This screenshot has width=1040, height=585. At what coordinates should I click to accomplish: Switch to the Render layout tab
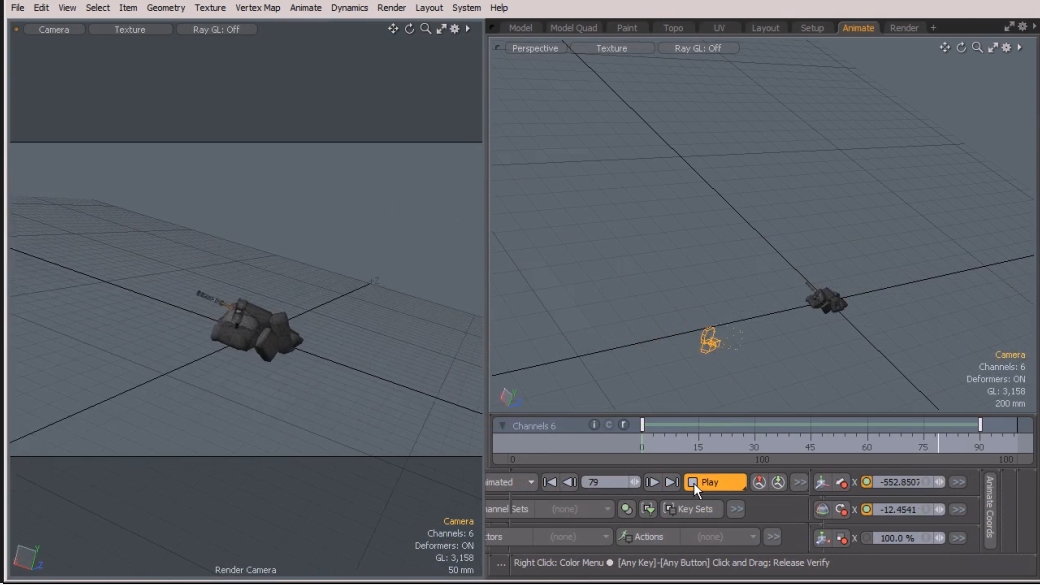(904, 28)
